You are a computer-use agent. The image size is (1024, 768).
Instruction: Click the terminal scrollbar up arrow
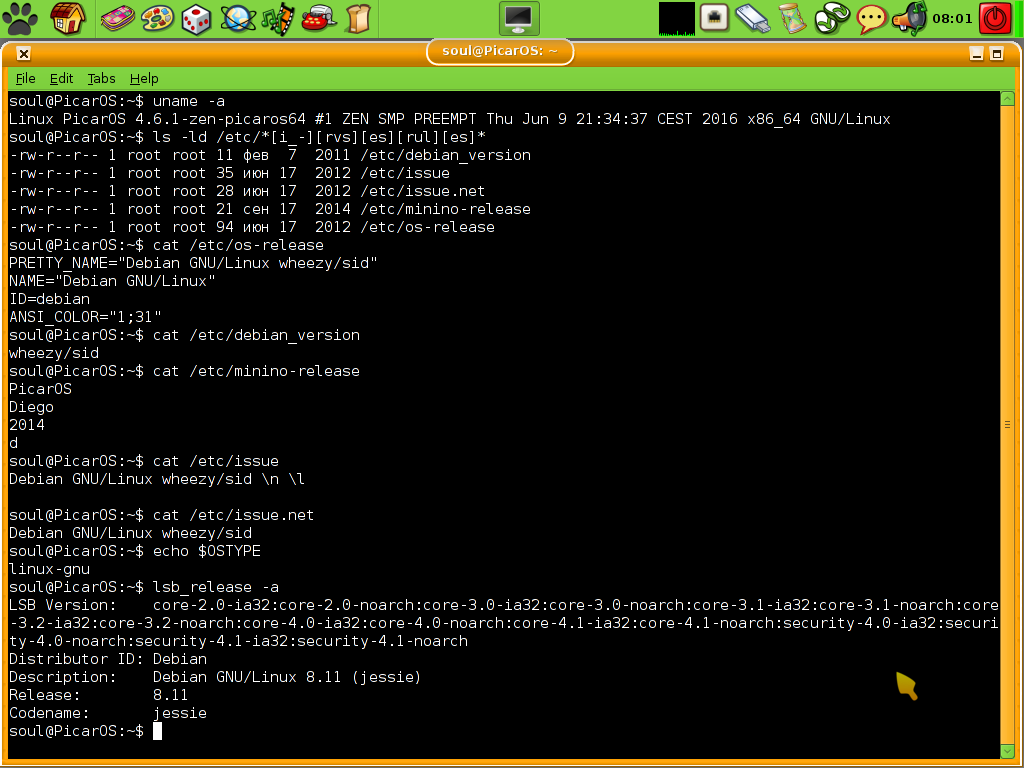1007,99
